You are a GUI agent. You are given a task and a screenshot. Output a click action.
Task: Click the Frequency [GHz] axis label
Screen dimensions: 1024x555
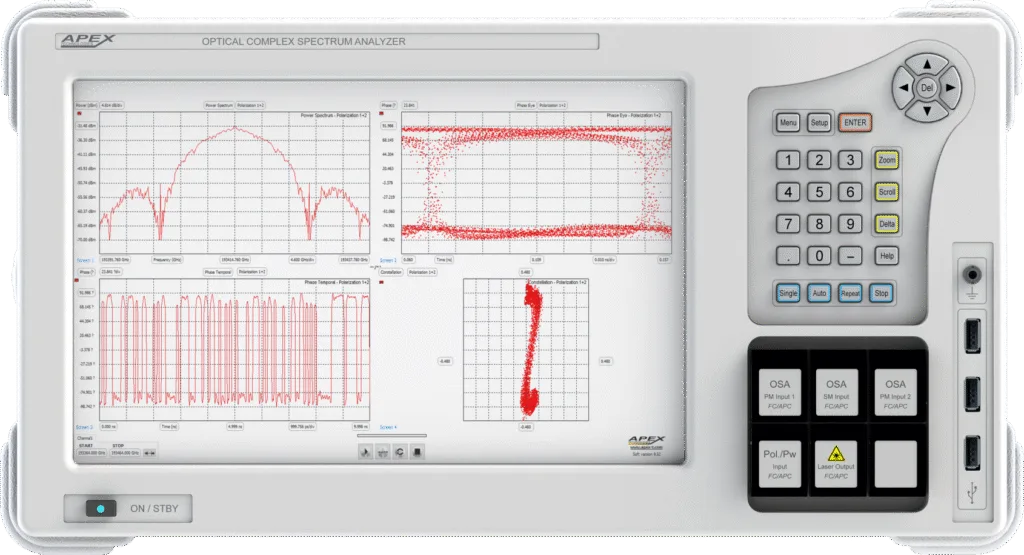[x=167, y=260]
